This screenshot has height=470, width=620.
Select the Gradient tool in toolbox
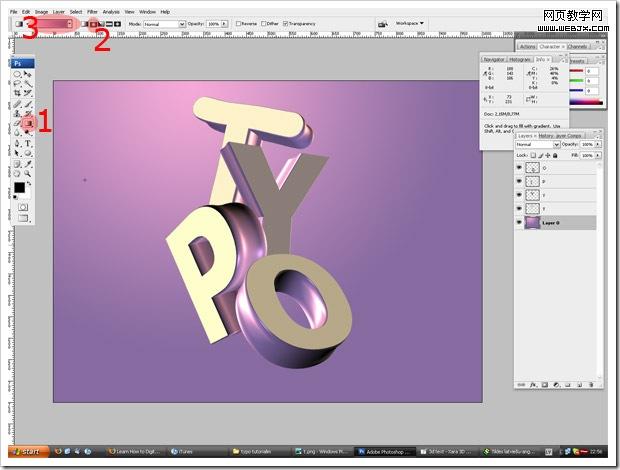(28, 123)
